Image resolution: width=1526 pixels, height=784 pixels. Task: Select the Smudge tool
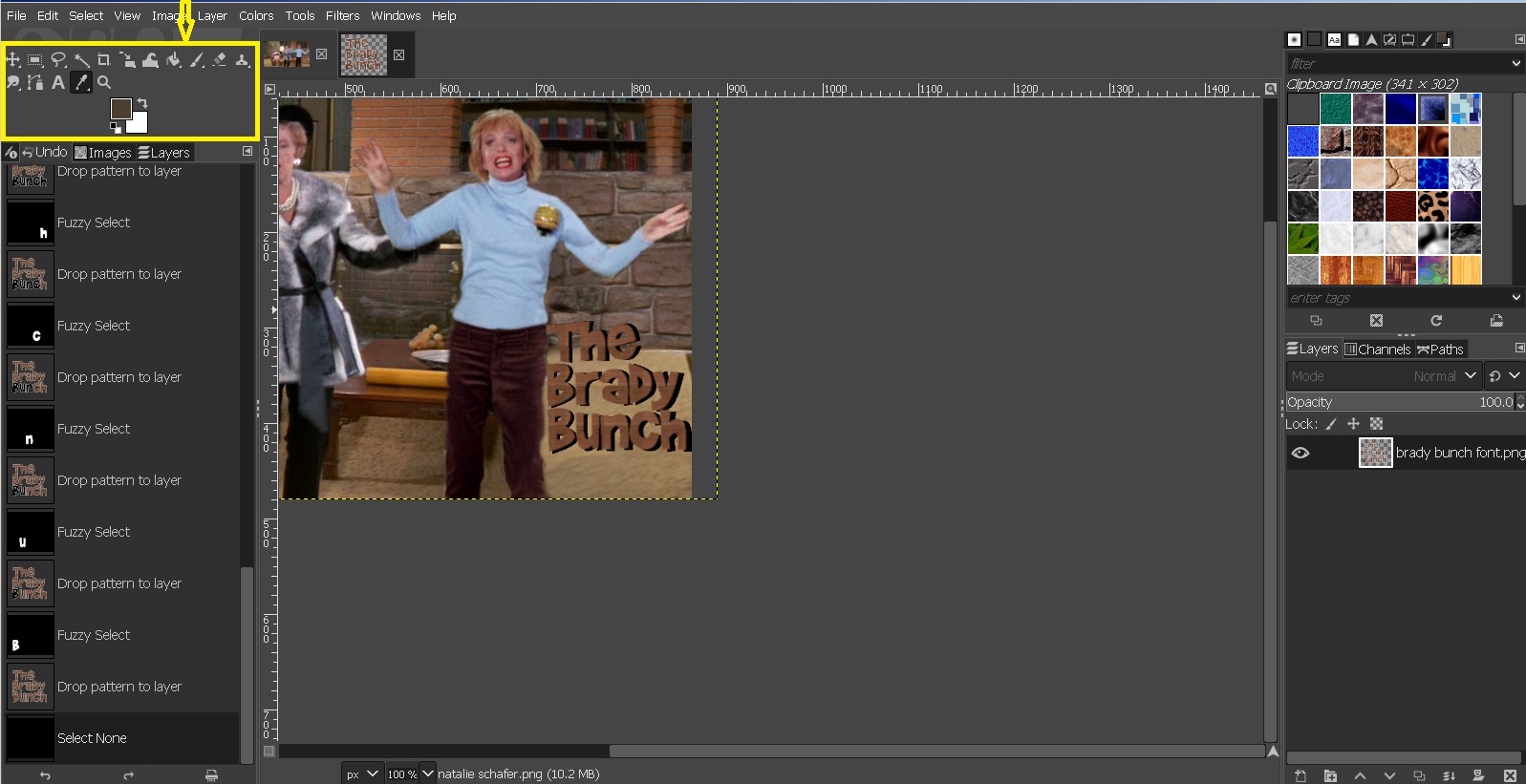click(12, 83)
